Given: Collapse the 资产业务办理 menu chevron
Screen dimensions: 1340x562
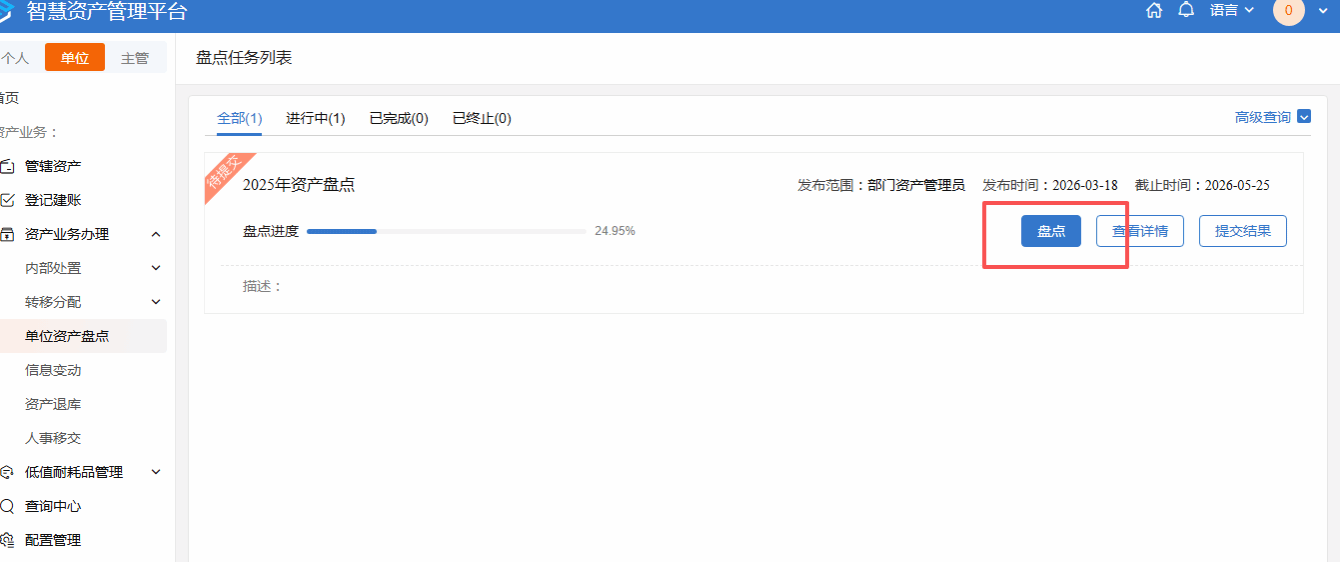Looking at the screenshot, I should click(x=155, y=234).
